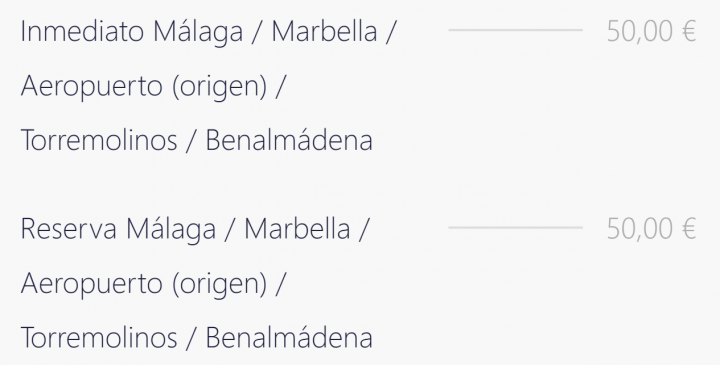Choose Málaga in the Reserva entry
The width and height of the screenshot is (720, 365).
click(171, 230)
